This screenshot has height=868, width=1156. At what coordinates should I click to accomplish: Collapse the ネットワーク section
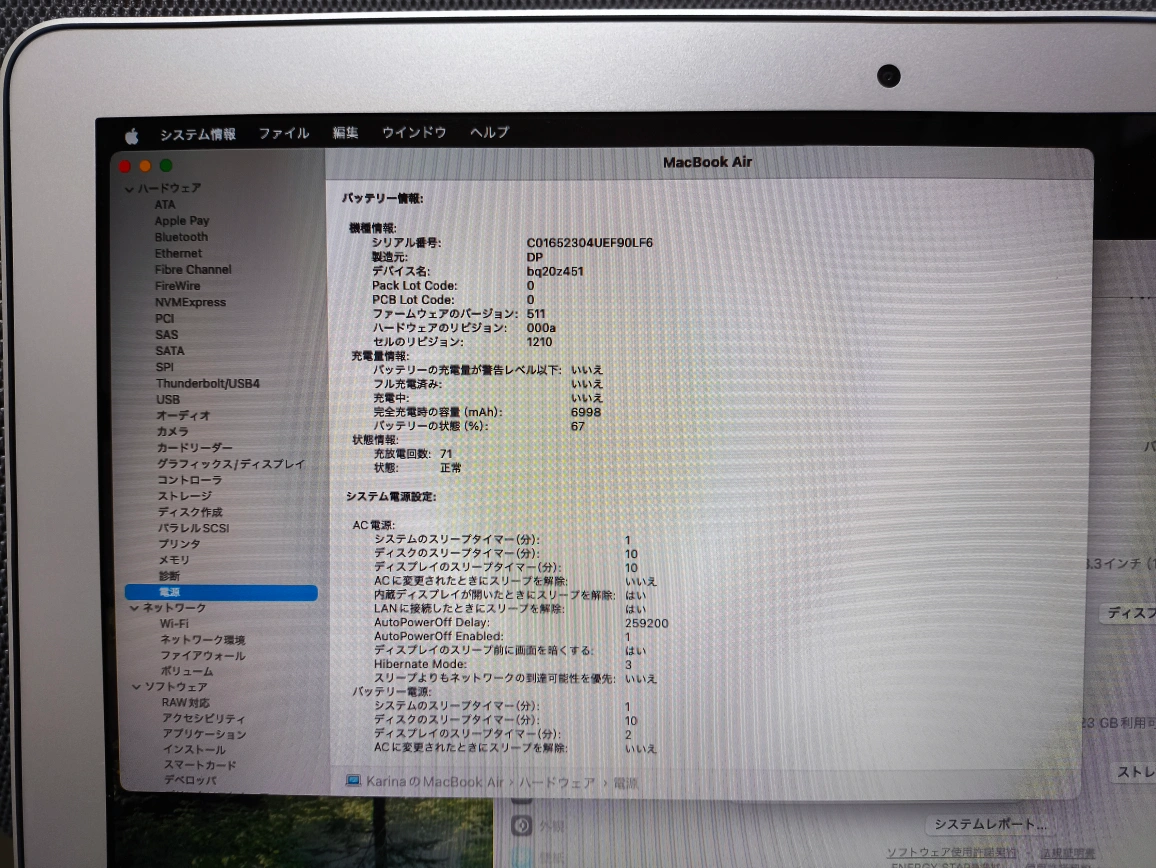click(x=134, y=608)
